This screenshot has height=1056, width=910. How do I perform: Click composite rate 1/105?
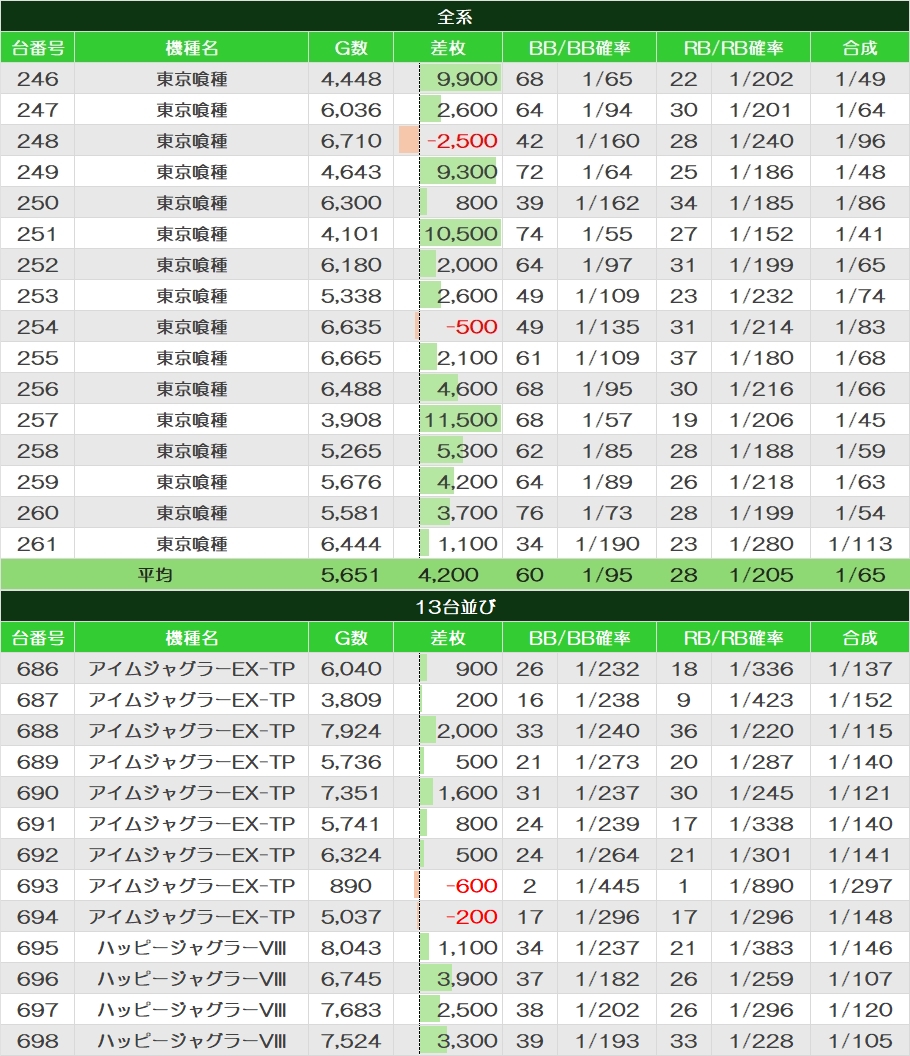[x=860, y=1041]
